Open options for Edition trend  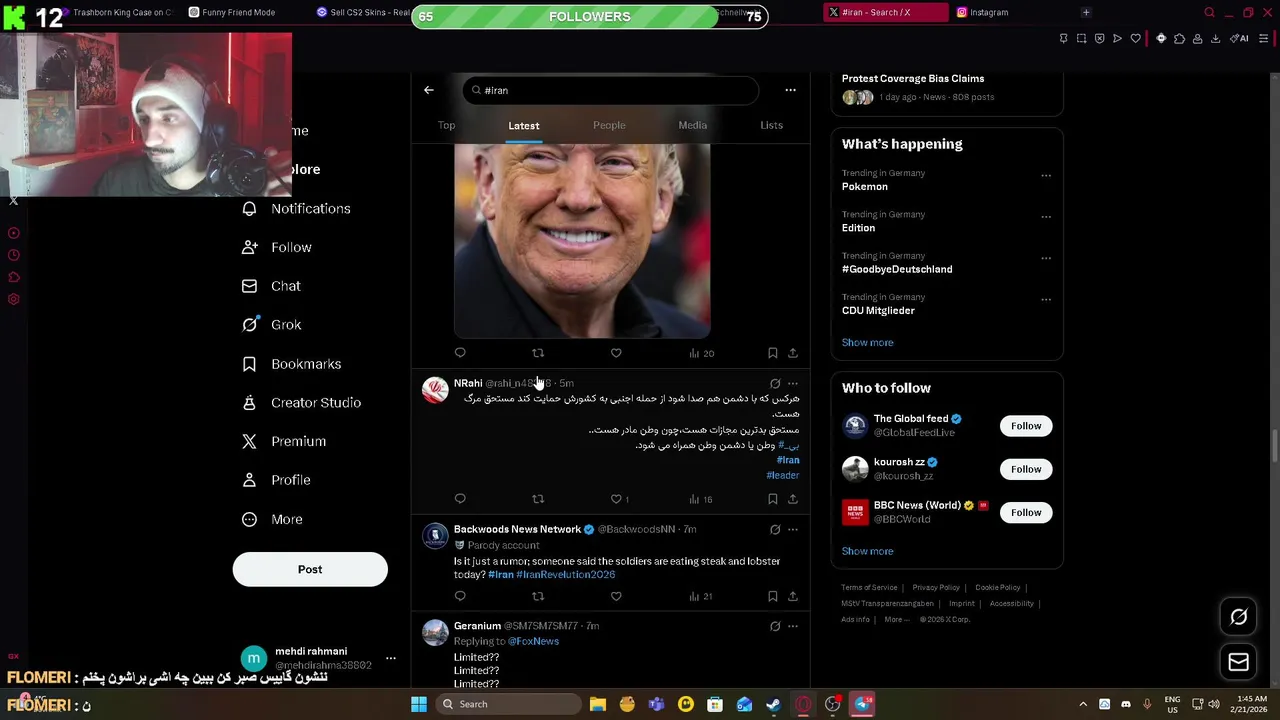click(1046, 217)
